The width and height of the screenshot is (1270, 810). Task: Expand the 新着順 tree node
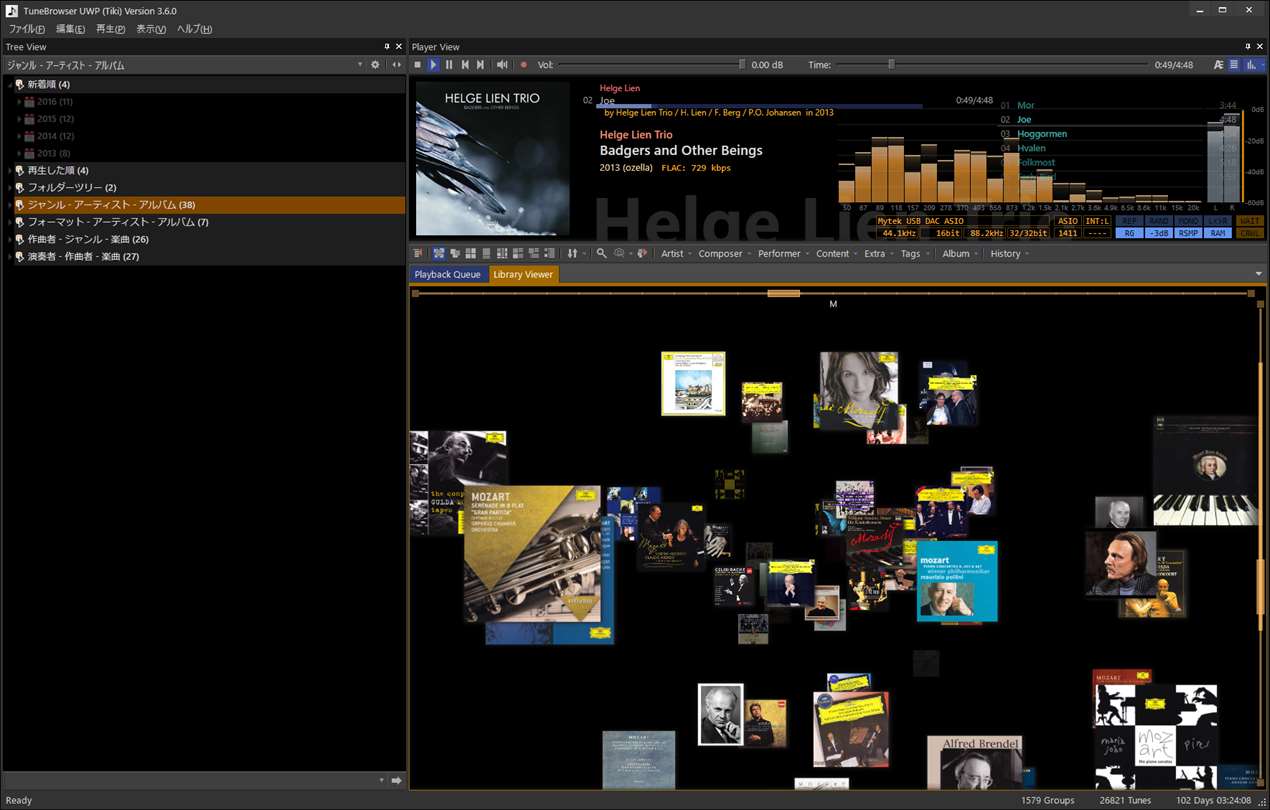click(9, 85)
